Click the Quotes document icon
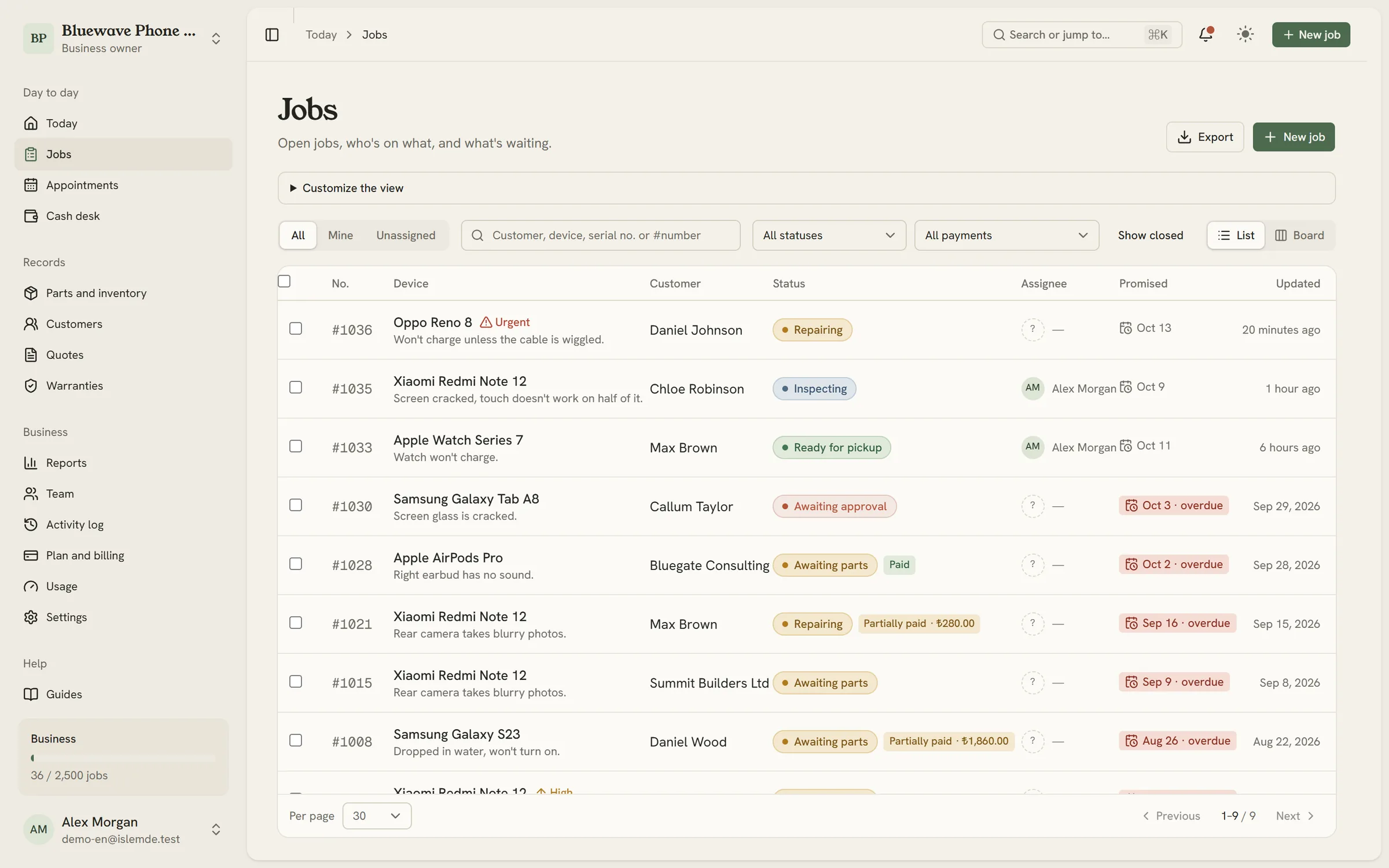This screenshot has width=1389, height=868. [x=31, y=355]
